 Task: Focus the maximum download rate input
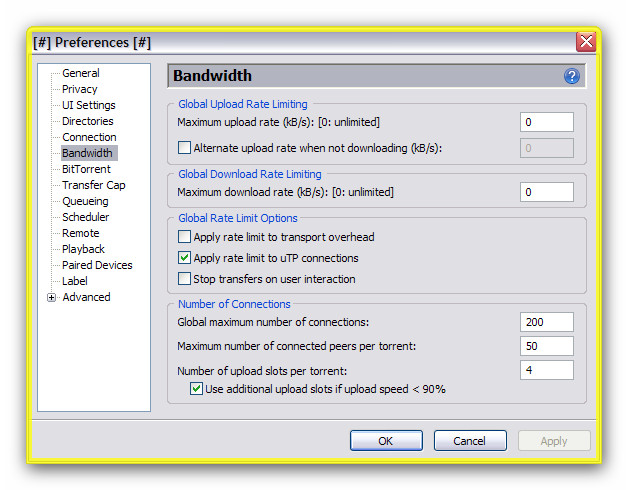(546, 192)
